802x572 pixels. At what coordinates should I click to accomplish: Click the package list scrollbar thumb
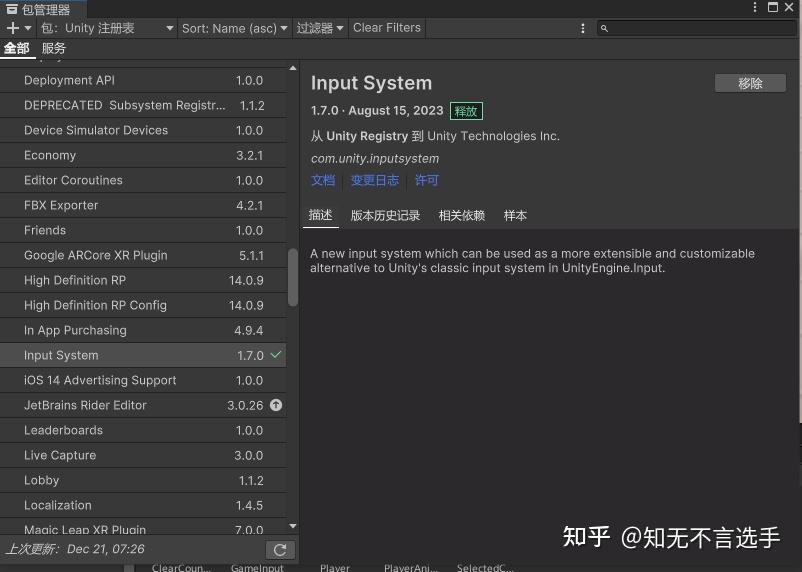293,277
